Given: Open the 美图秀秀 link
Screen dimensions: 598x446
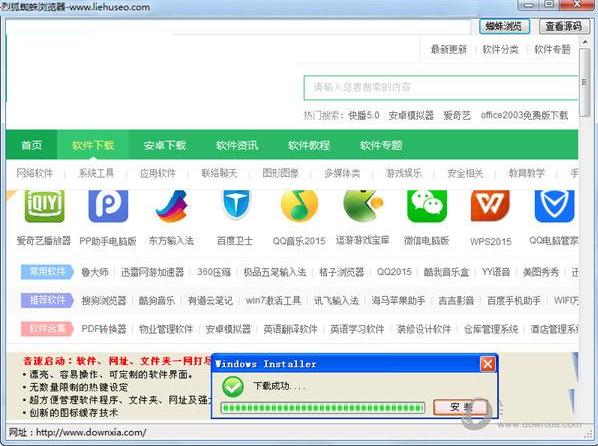Looking at the screenshot, I should tap(541, 272).
